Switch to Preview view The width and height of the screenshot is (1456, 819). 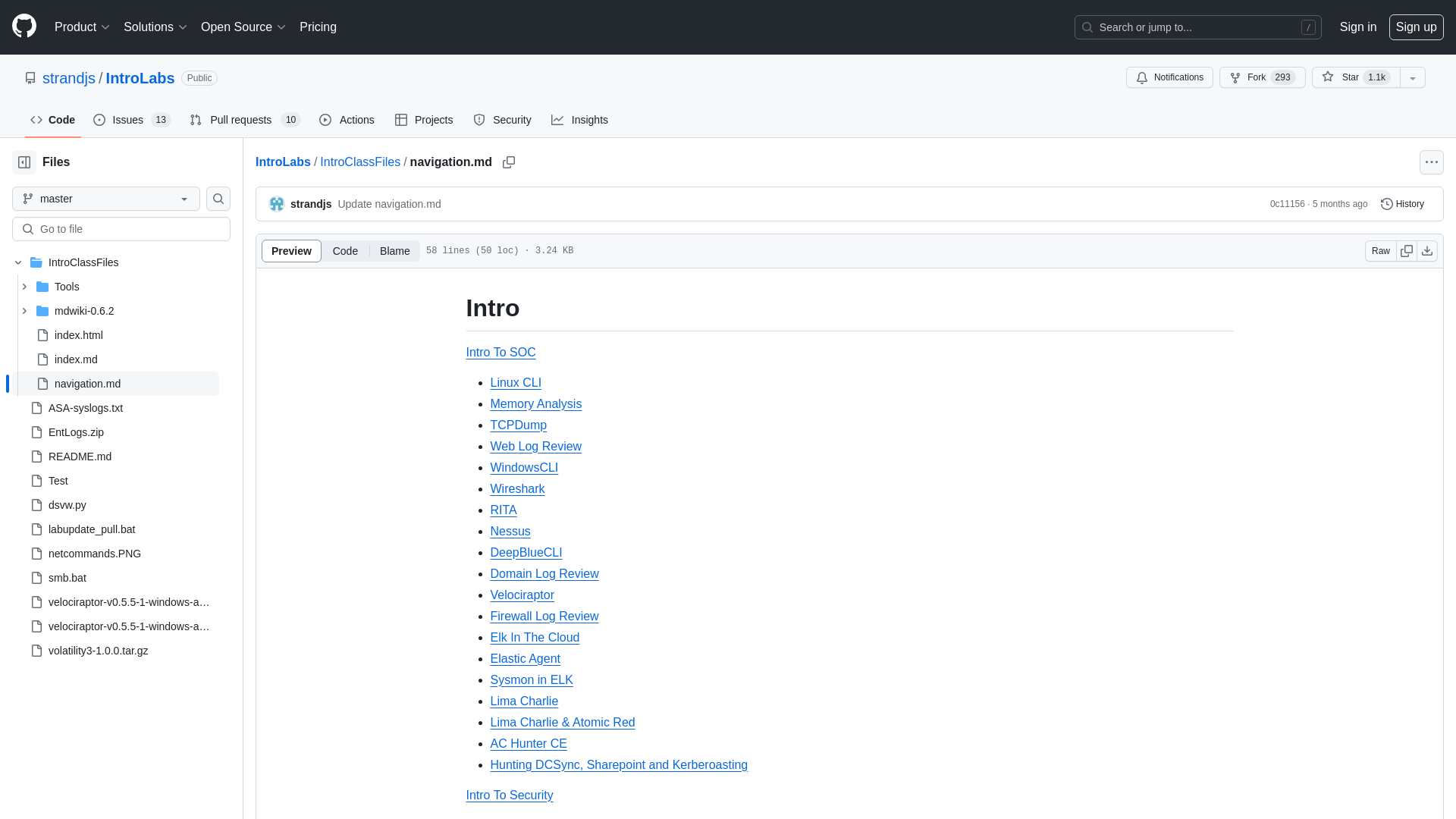pos(291,251)
